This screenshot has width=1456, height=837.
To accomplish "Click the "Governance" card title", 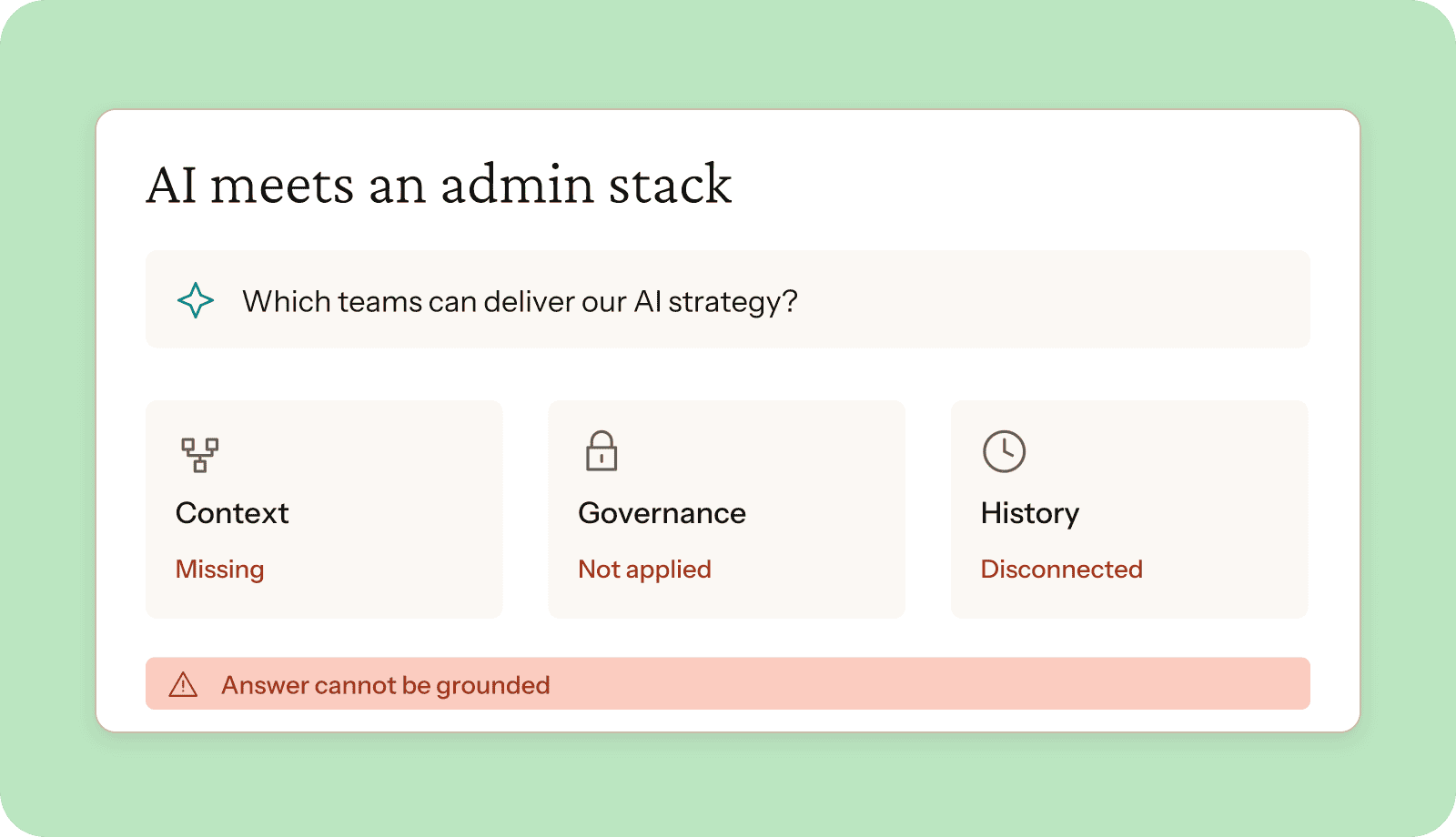I will pos(662,513).
